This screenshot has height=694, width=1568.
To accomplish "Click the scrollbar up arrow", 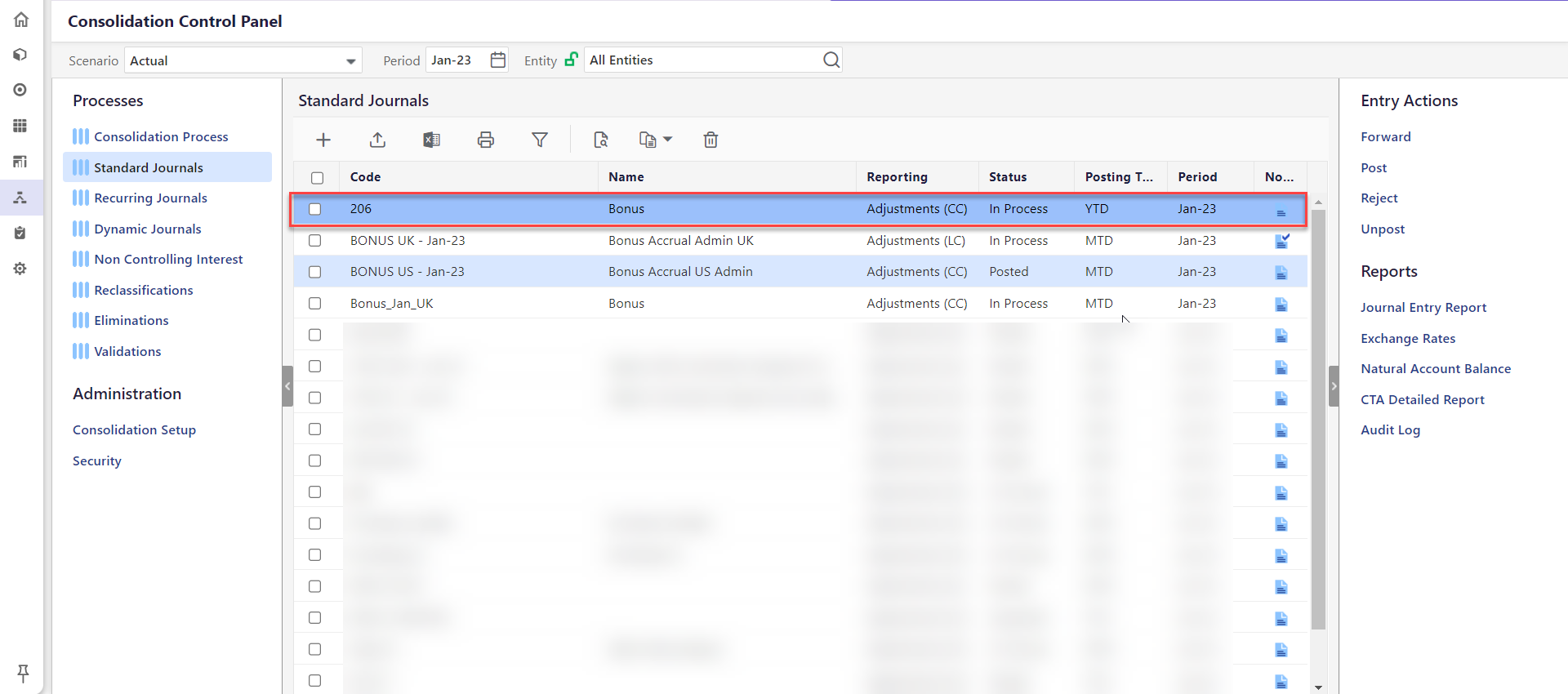I will (x=1318, y=202).
